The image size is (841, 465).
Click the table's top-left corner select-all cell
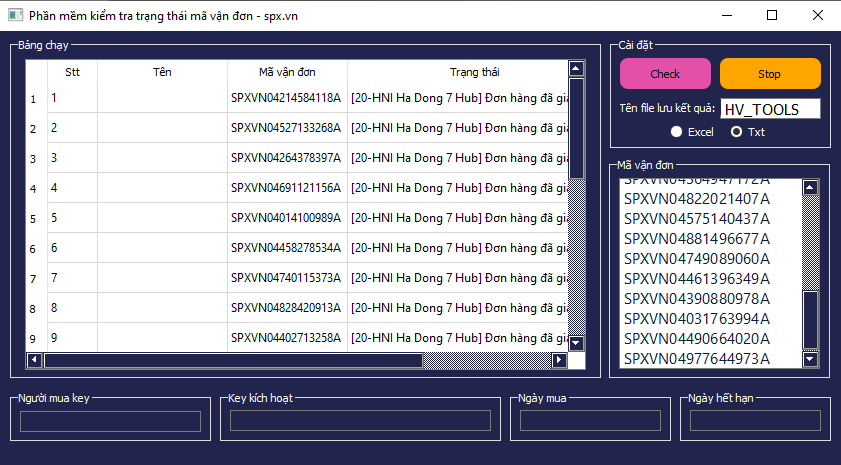[36, 72]
